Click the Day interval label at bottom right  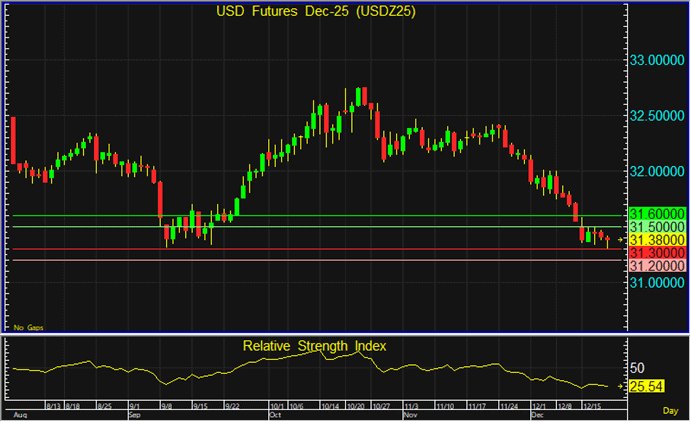pos(669,411)
